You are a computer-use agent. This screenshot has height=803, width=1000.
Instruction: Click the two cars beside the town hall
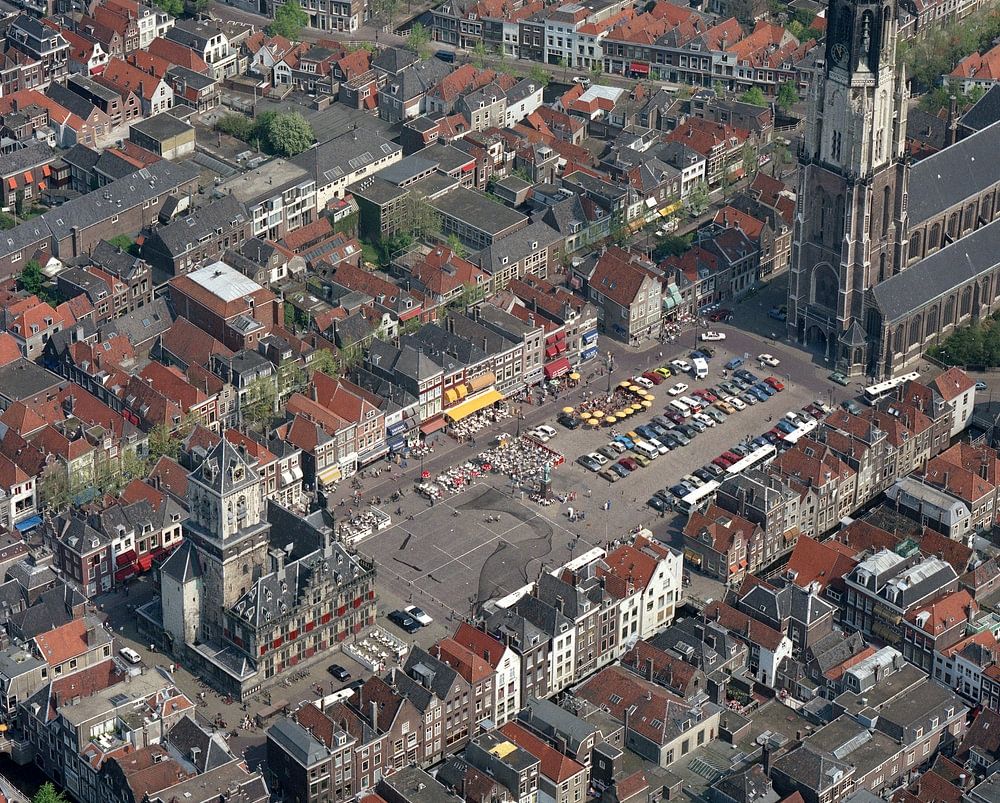tap(410, 618)
